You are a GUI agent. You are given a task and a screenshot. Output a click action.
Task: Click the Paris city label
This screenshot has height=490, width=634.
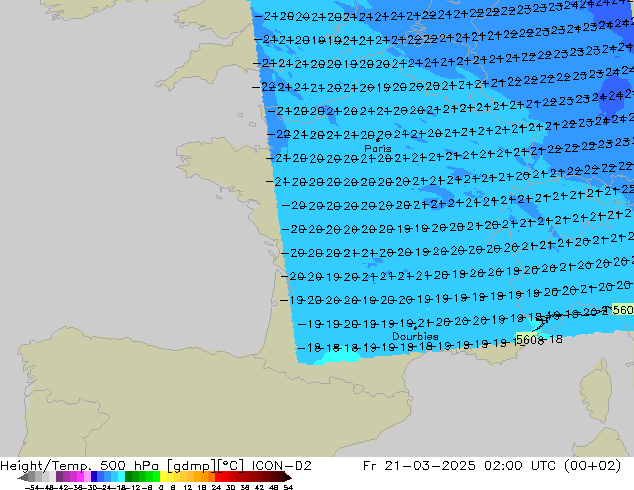tap(378, 148)
